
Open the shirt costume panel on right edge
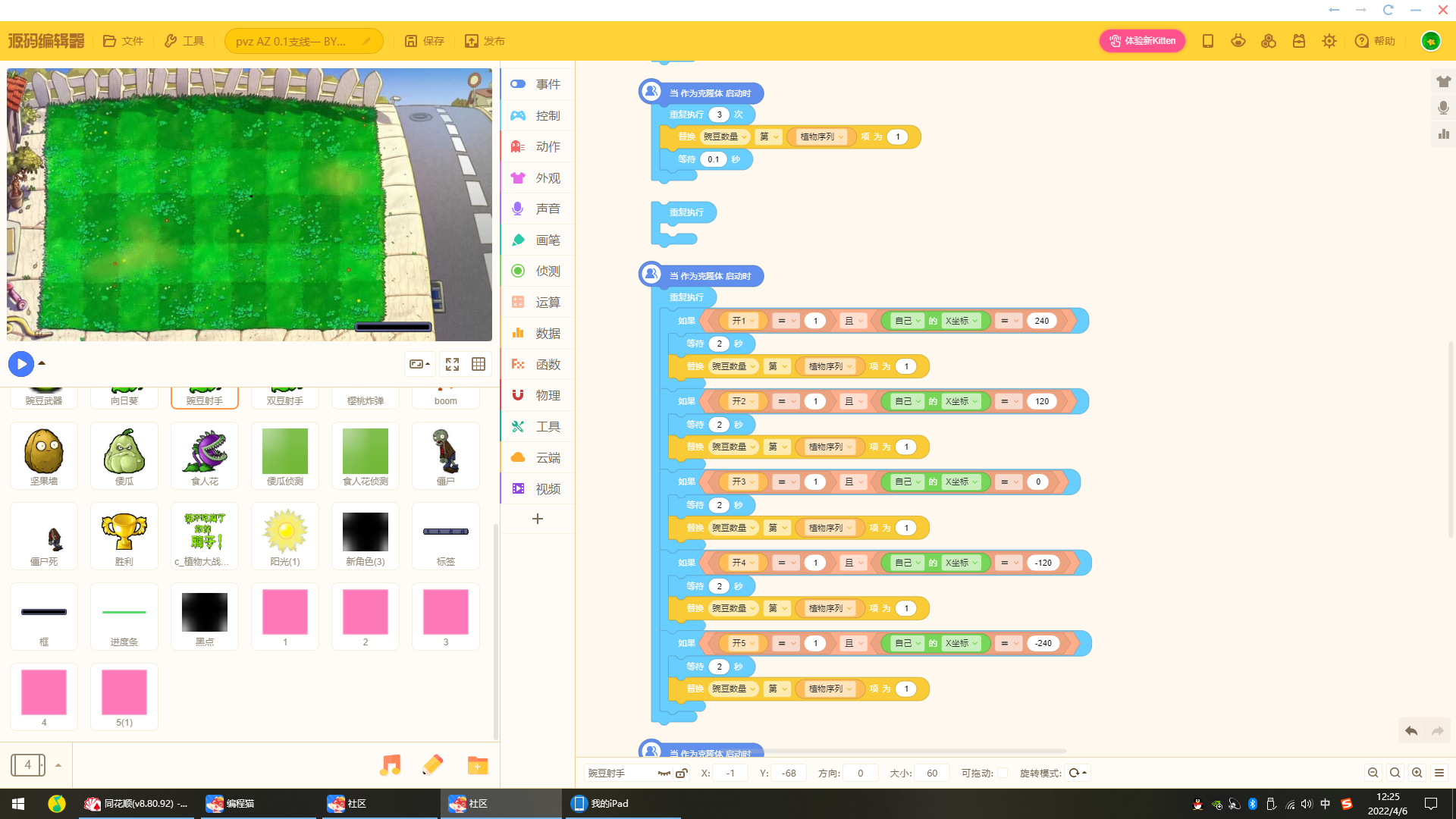1443,82
